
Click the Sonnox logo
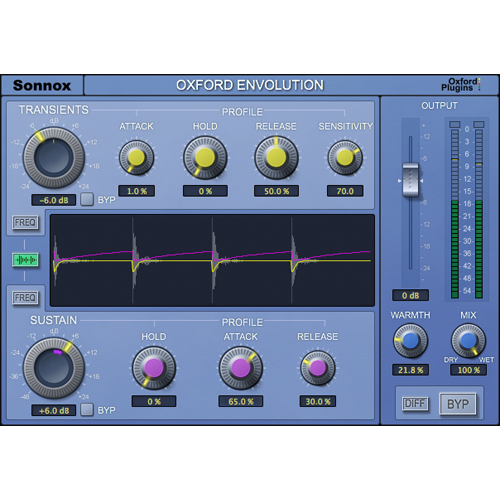42,85
